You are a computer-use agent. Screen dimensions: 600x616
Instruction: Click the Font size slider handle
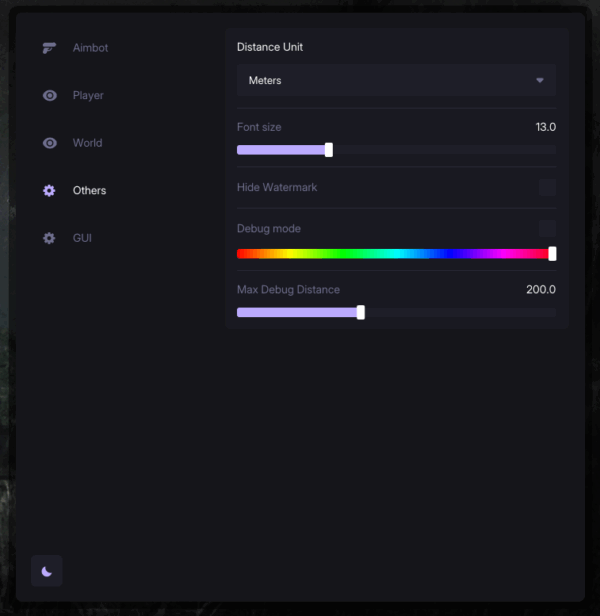coord(329,150)
